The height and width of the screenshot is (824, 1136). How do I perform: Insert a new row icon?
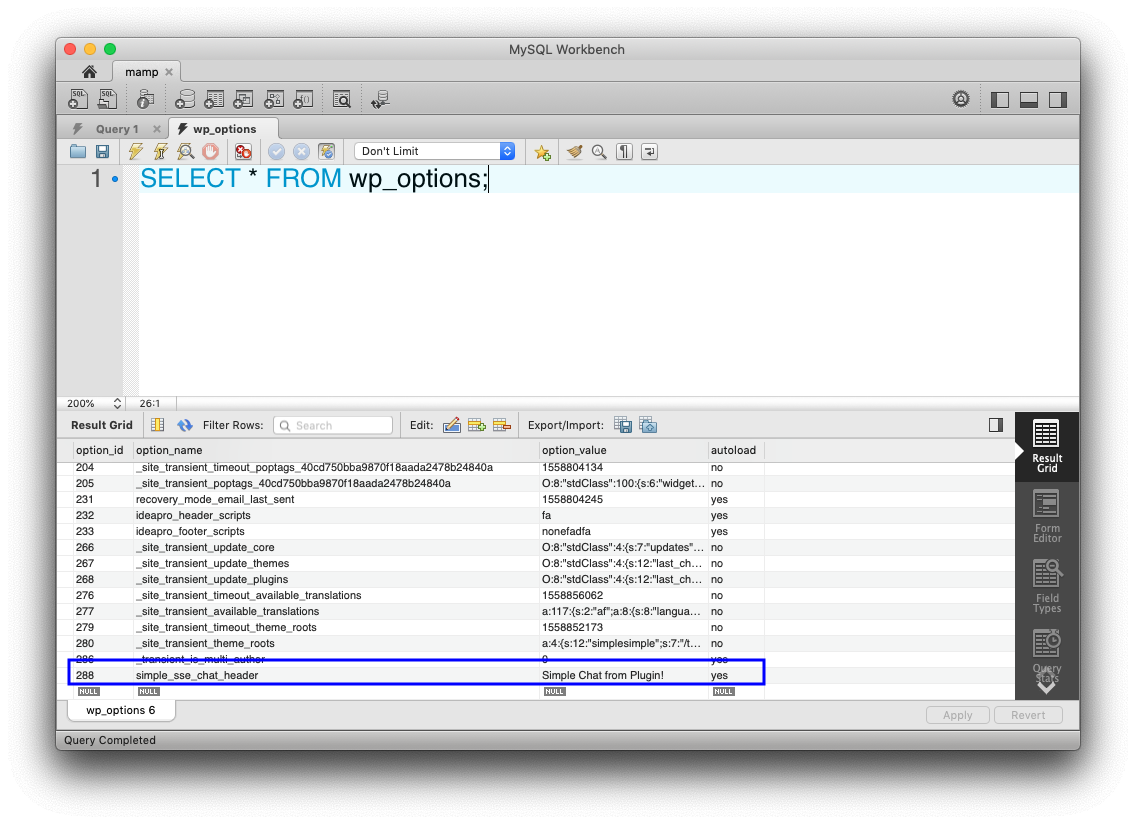[477, 425]
